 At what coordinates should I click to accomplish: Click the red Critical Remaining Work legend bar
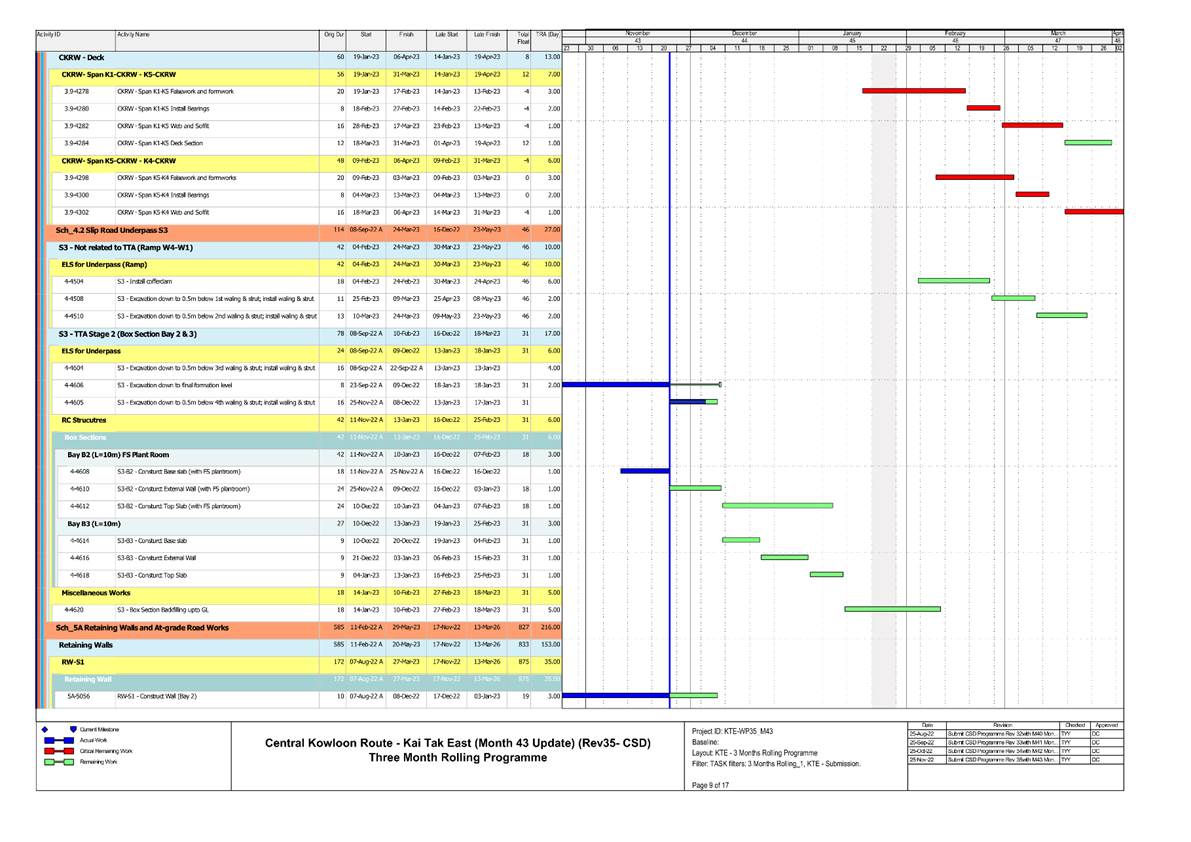(x=56, y=750)
